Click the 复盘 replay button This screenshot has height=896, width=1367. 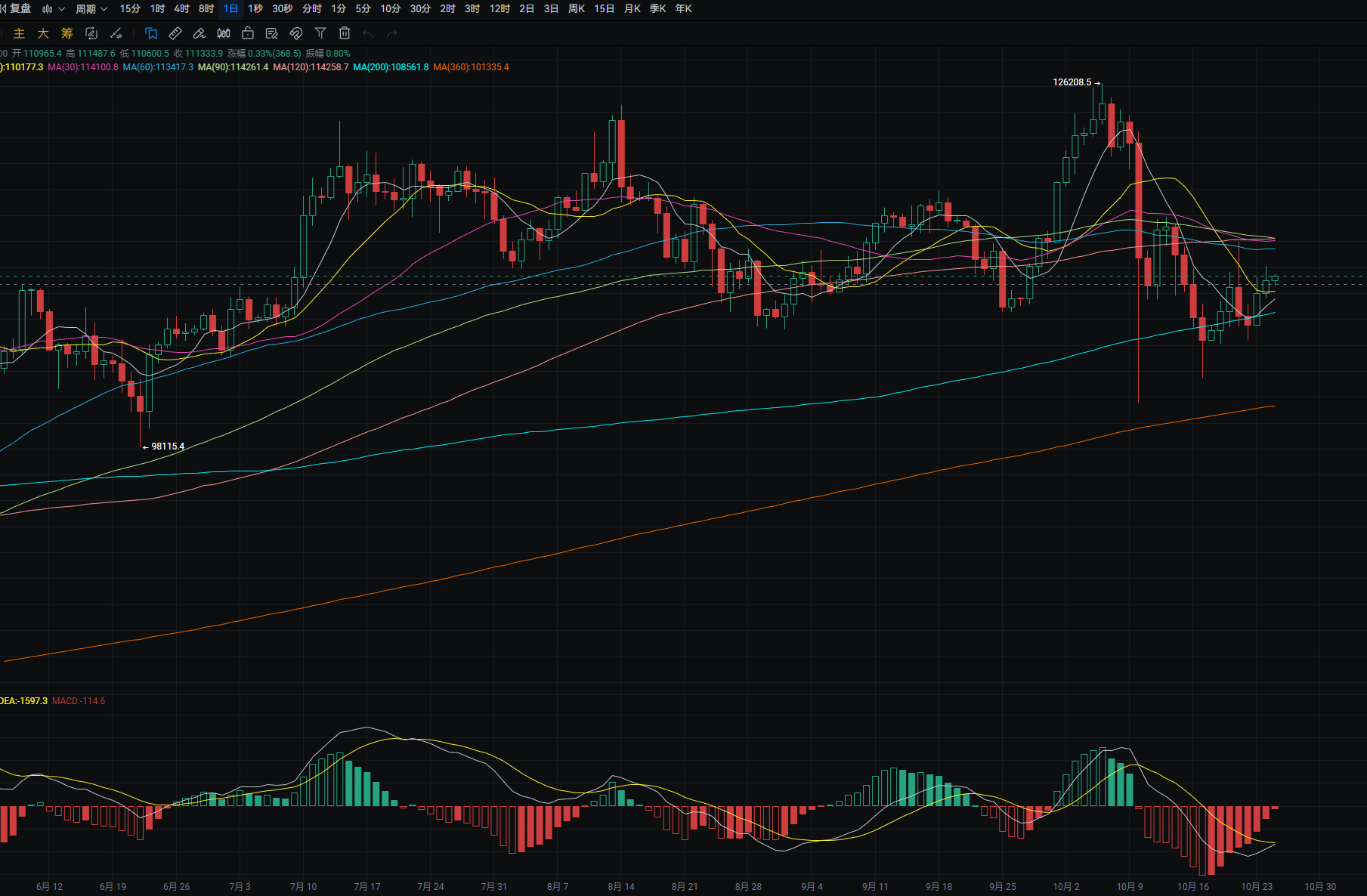(17, 9)
